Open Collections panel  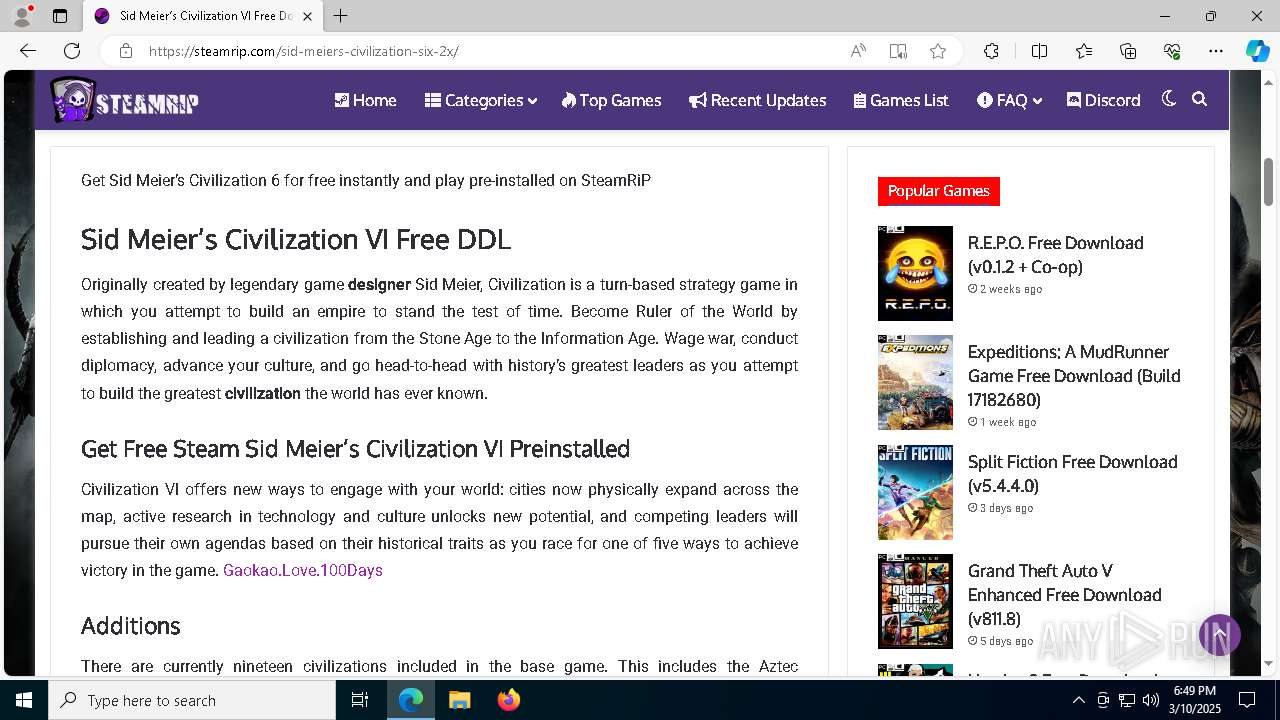(1128, 51)
